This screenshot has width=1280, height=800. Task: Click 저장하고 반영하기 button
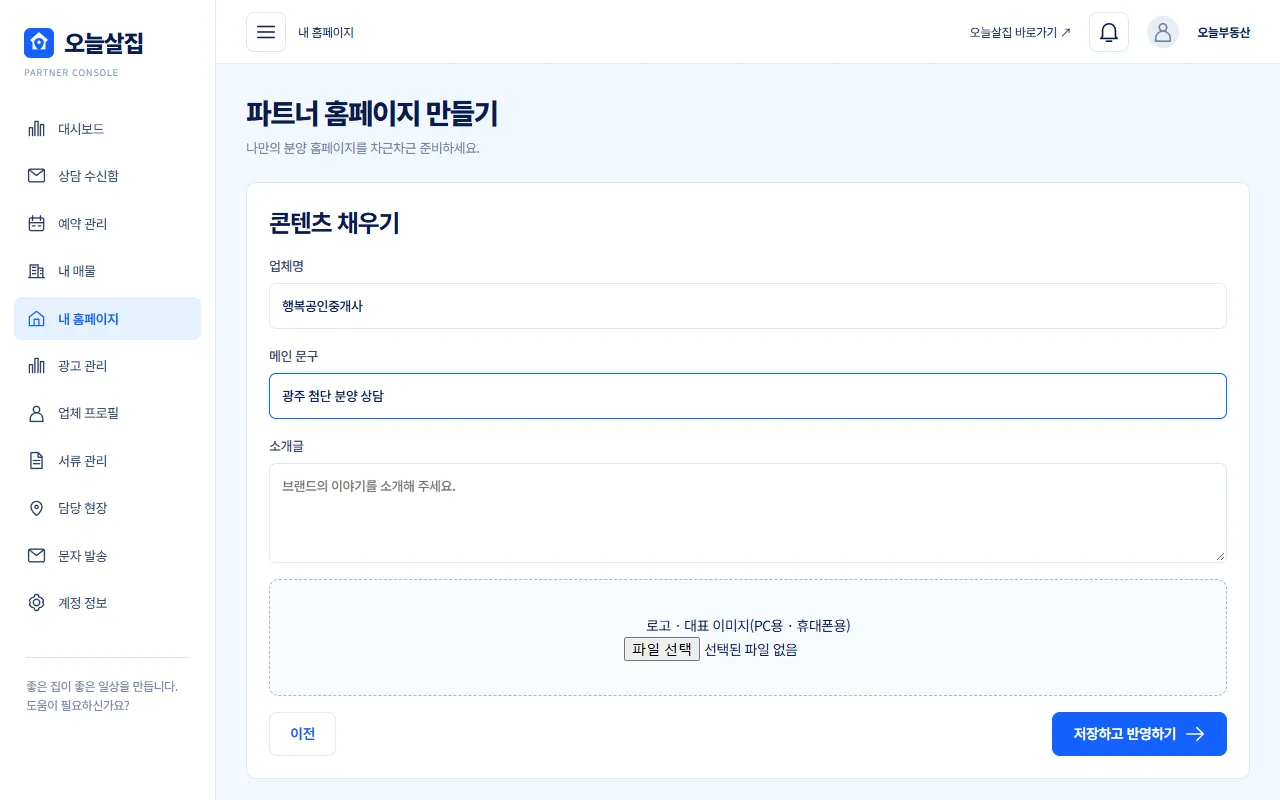point(1139,734)
